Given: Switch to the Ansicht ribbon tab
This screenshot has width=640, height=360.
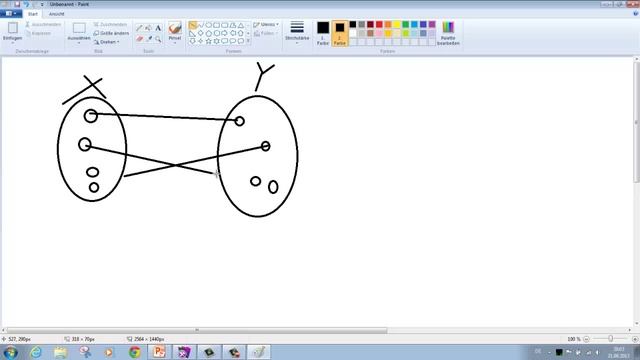Looking at the screenshot, I should 56,14.
